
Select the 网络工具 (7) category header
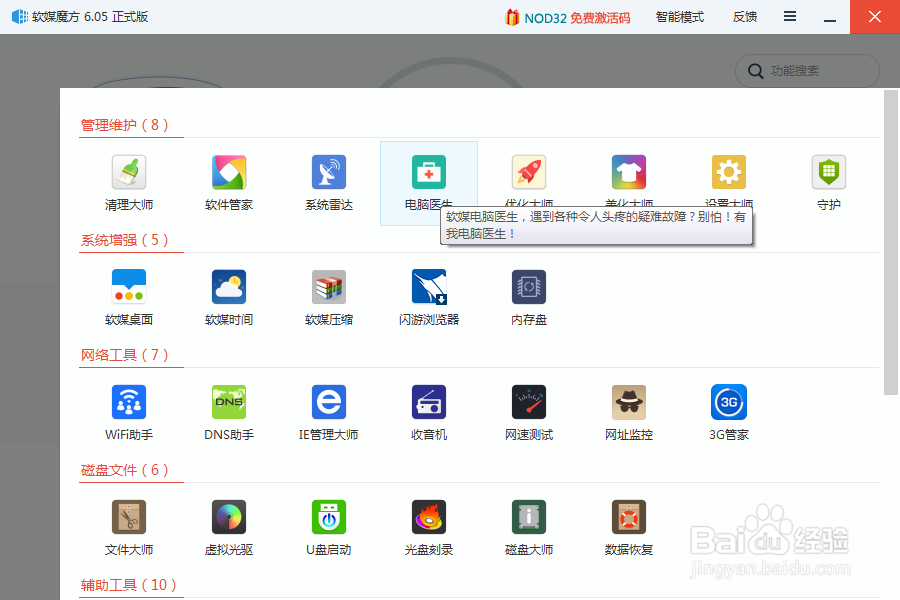(x=125, y=355)
